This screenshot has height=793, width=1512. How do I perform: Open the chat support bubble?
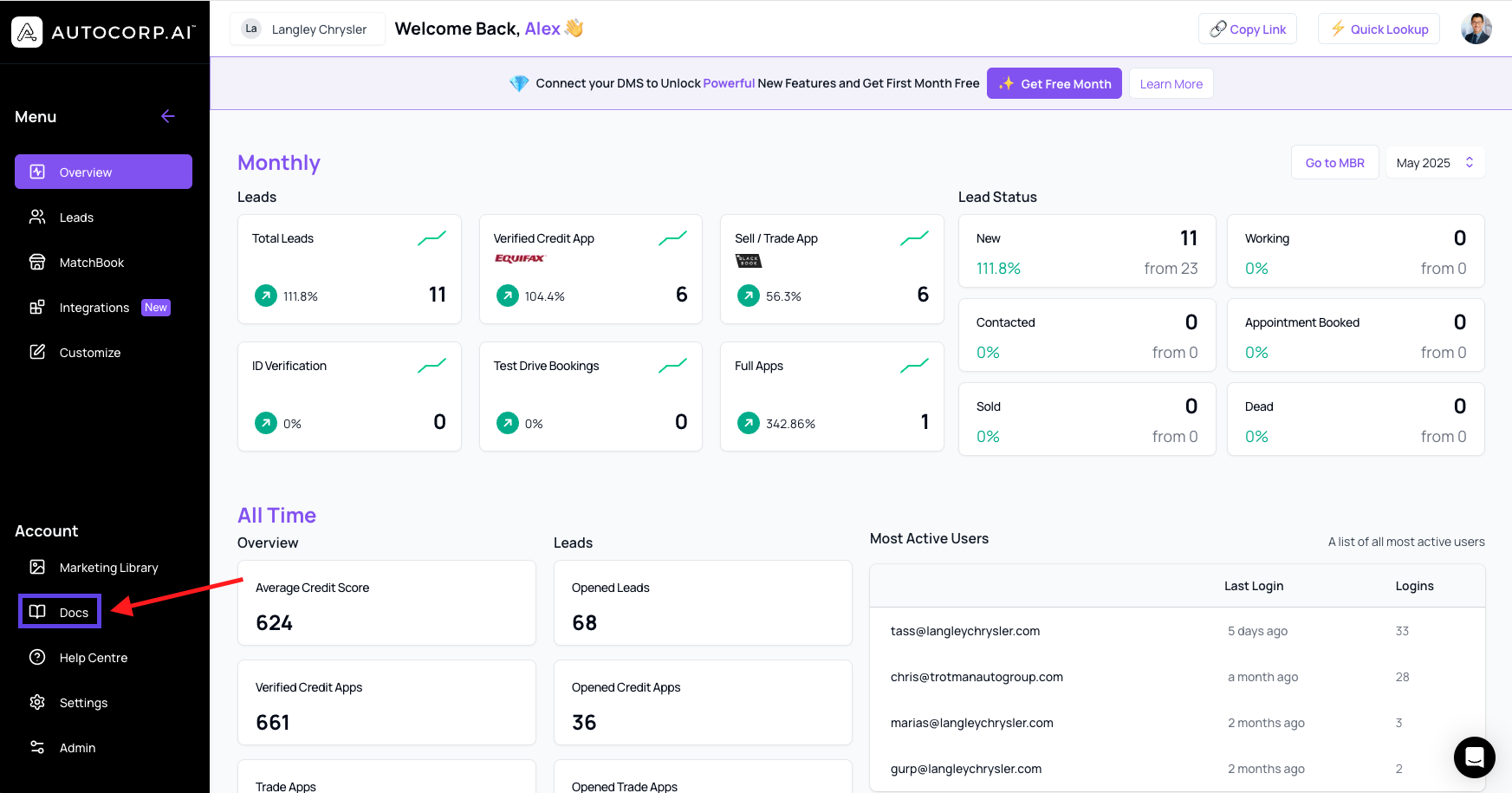click(x=1474, y=757)
